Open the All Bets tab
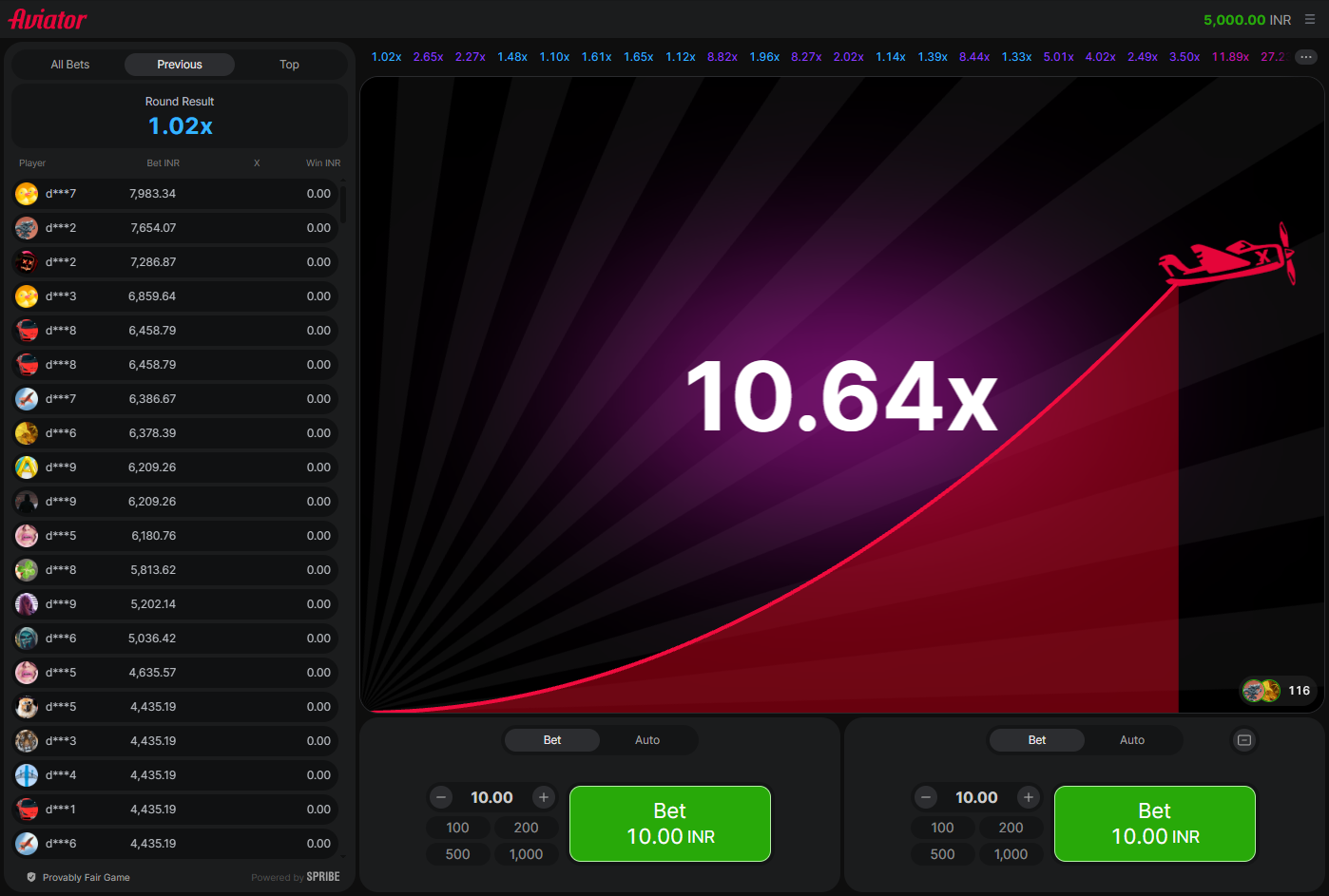This screenshot has width=1329, height=896. [70, 65]
